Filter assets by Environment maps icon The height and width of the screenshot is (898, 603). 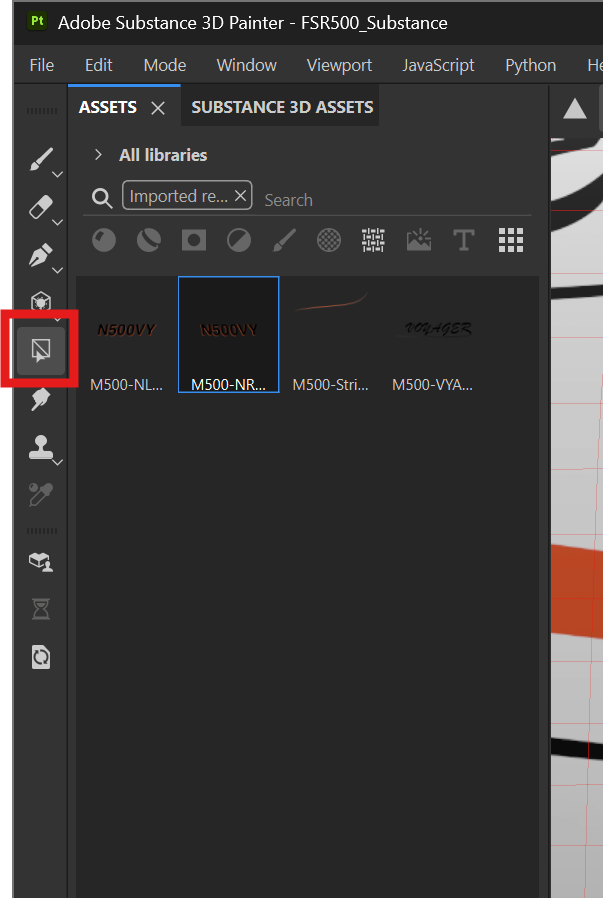coord(419,240)
